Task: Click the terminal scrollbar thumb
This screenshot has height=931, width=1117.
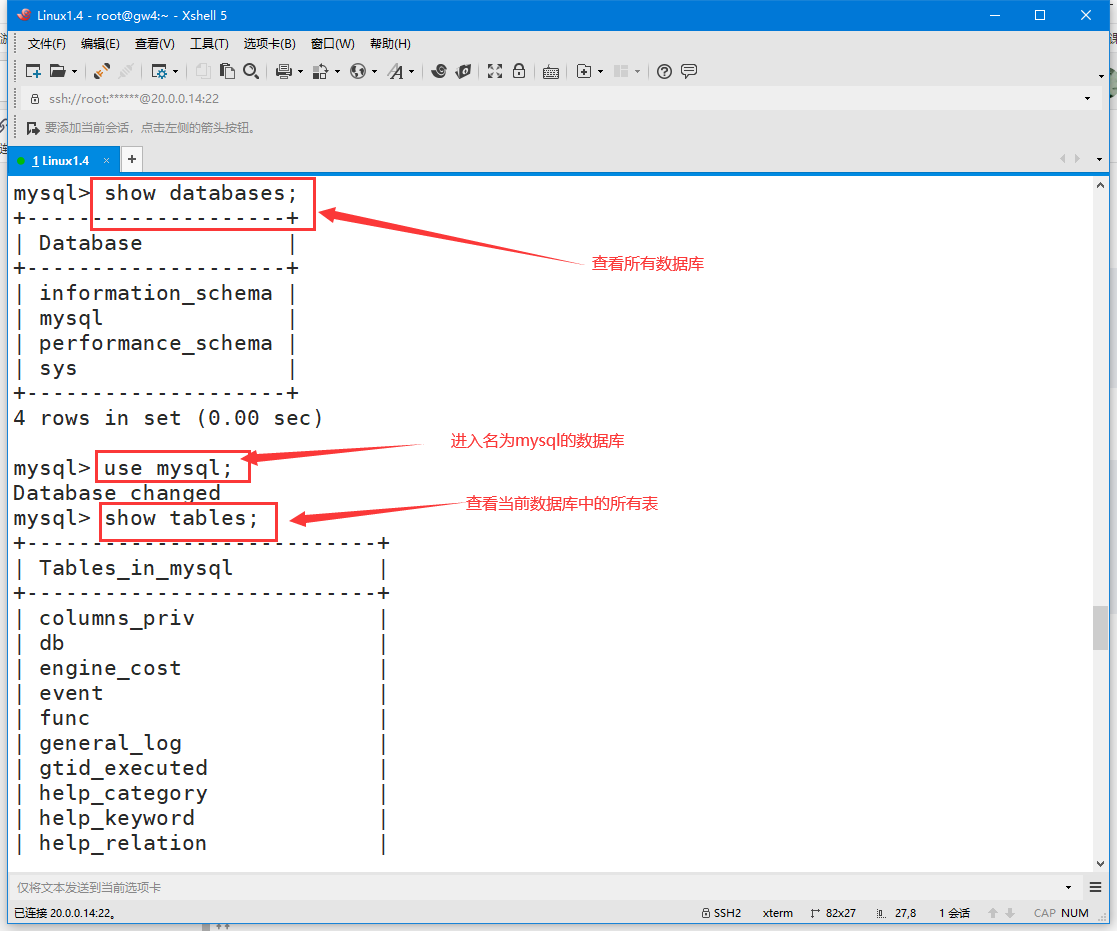Action: pos(1100,628)
